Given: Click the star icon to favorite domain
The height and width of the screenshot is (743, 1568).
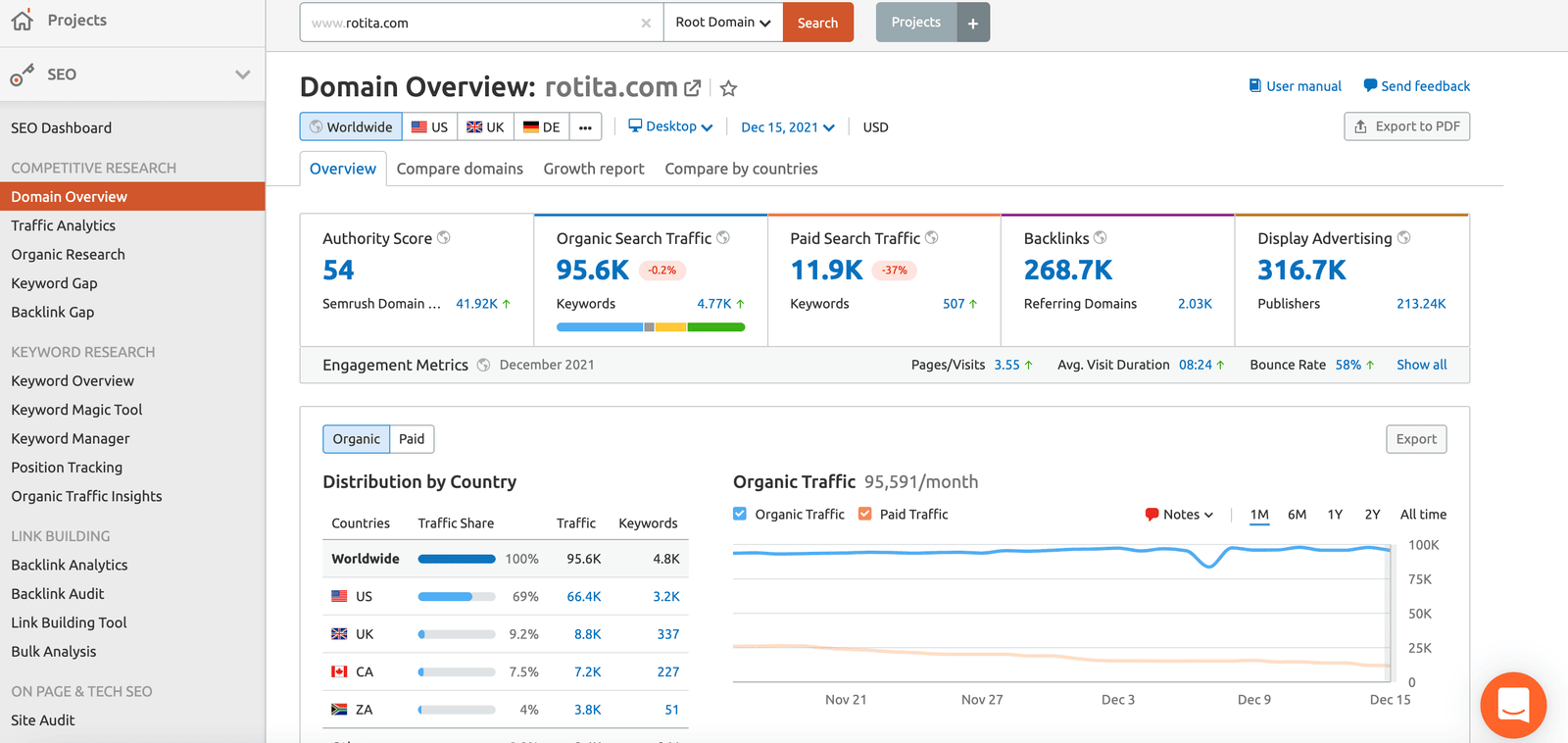Looking at the screenshot, I should click(728, 89).
